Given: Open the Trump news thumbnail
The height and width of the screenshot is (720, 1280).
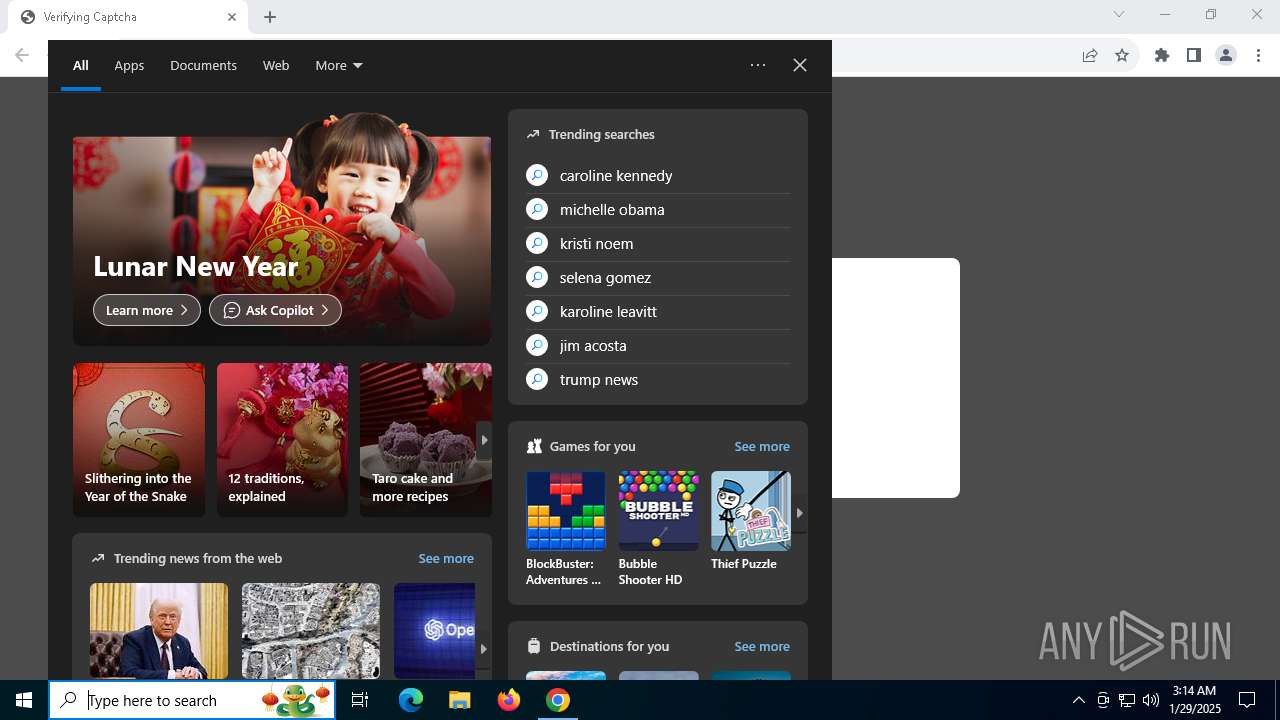Looking at the screenshot, I should (159, 631).
